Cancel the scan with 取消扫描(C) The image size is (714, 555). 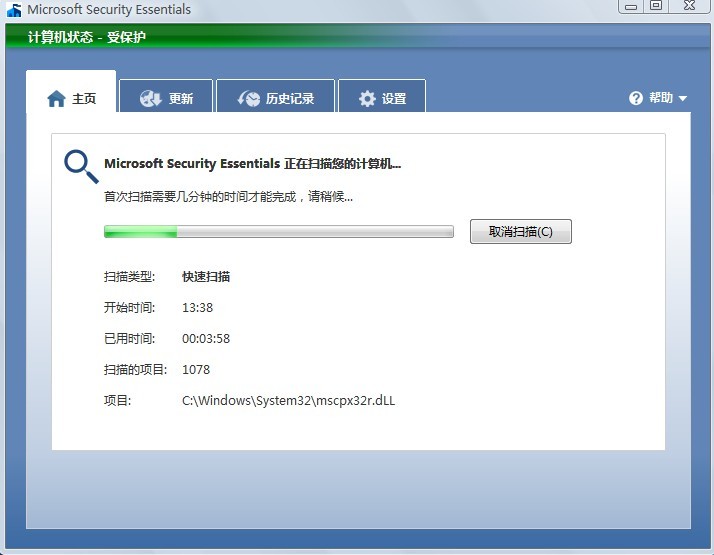point(520,232)
